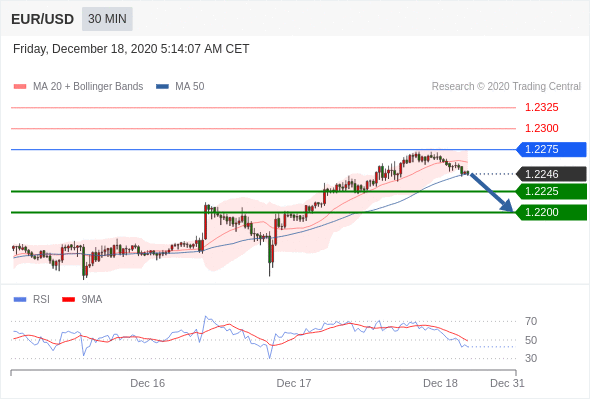Click the blue MA 50 legend swatch
Image resolution: width=590 pixels, height=400 pixels.
[163, 87]
